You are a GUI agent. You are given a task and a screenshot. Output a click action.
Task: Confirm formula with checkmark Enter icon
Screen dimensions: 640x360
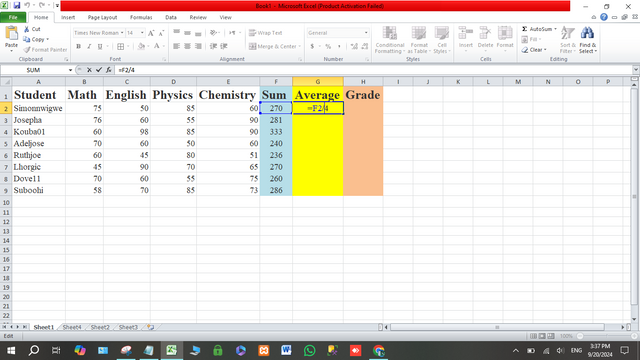99,70
